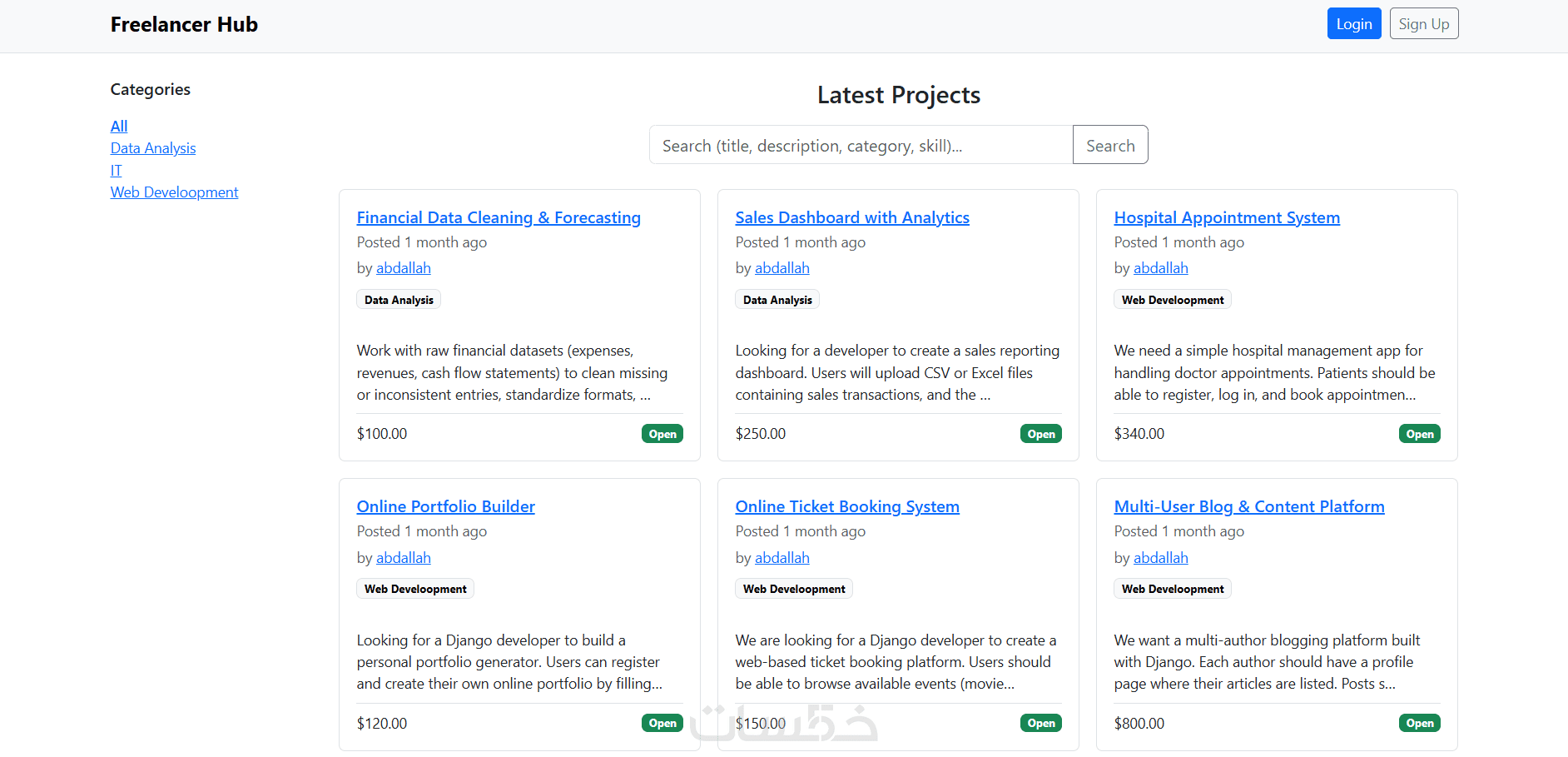Click Data Analysis tag on Financial Data card
This screenshot has height=757, width=1568.
click(399, 300)
